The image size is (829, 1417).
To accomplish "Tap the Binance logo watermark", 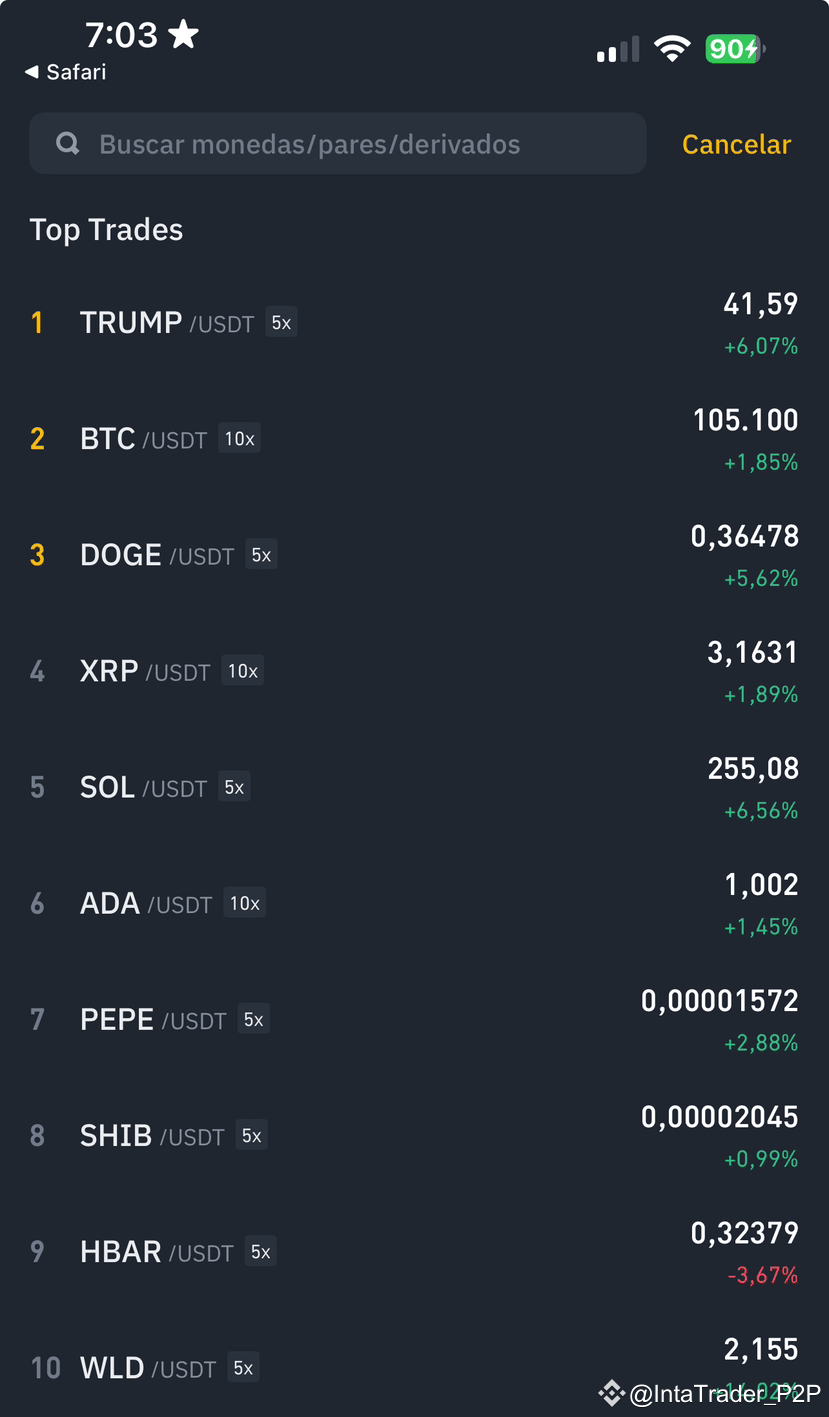I will (x=611, y=1392).
